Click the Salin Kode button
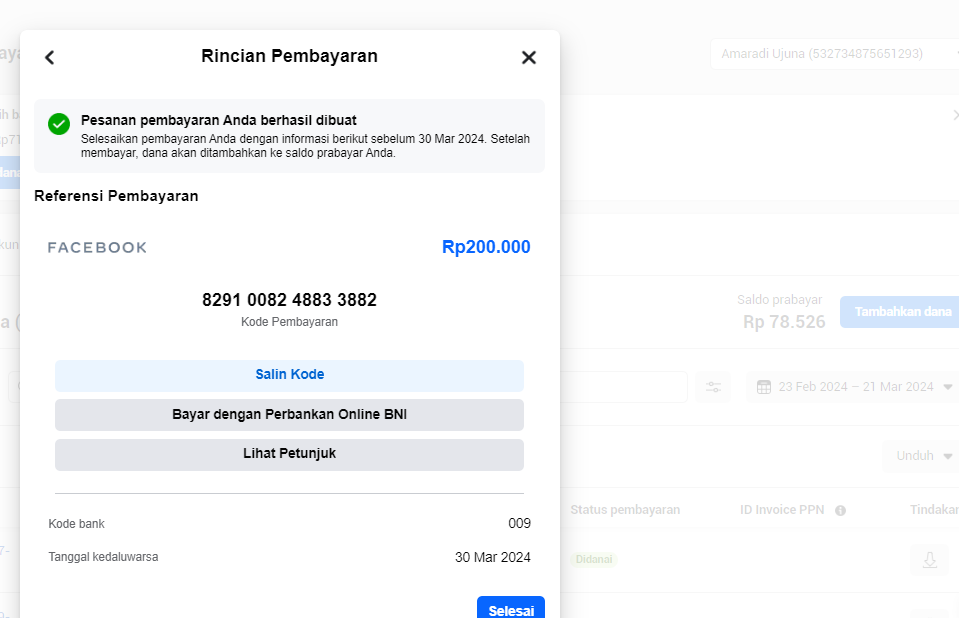The width and height of the screenshot is (959, 618). coord(289,376)
